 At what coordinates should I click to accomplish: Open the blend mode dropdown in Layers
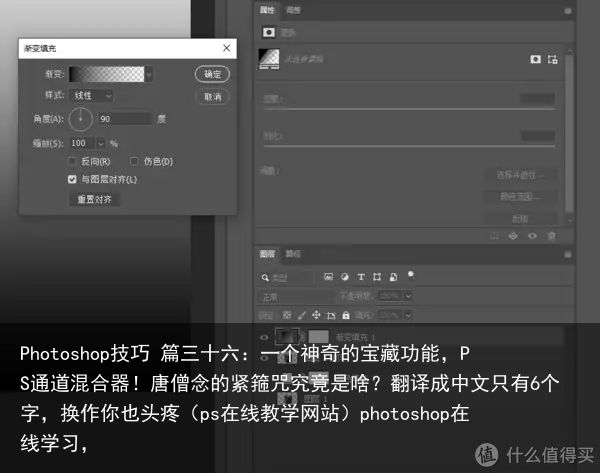297,297
